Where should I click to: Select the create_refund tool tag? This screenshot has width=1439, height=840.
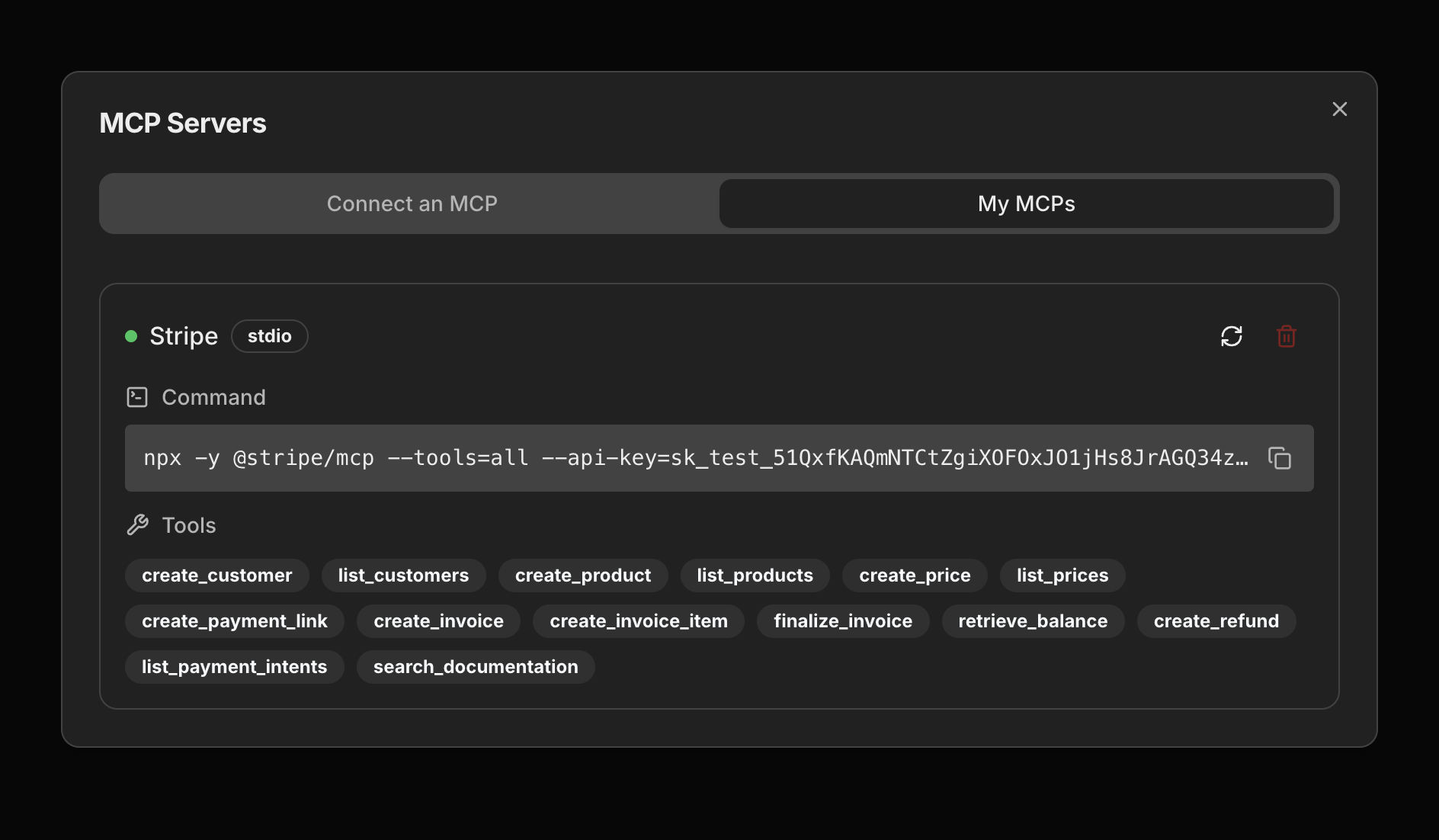(1216, 621)
